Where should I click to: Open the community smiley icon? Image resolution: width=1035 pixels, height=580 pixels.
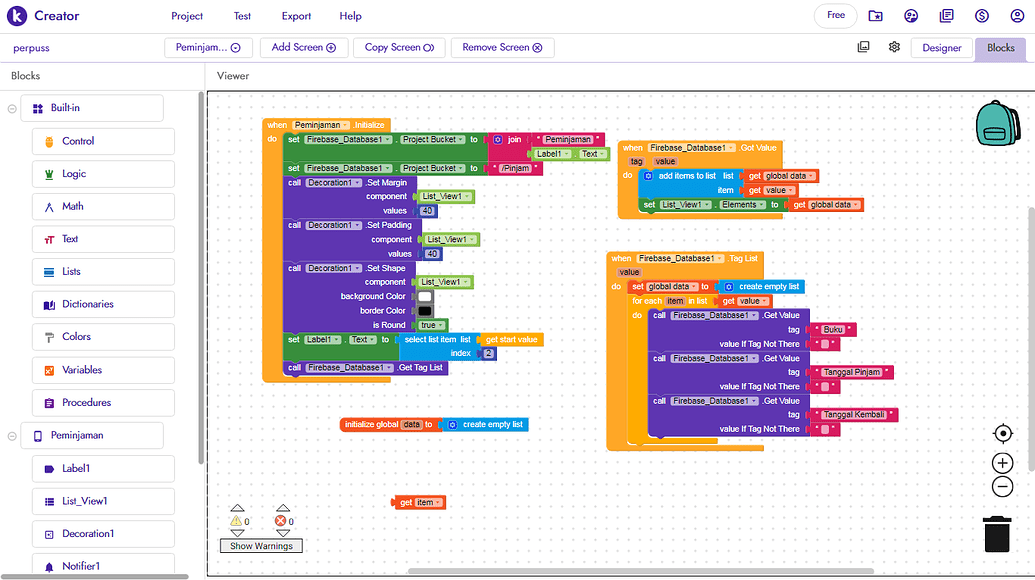coord(911,16)
